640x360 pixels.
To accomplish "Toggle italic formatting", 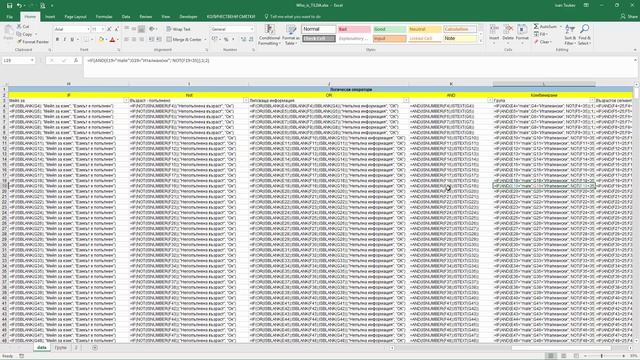I will click(64, 40).
